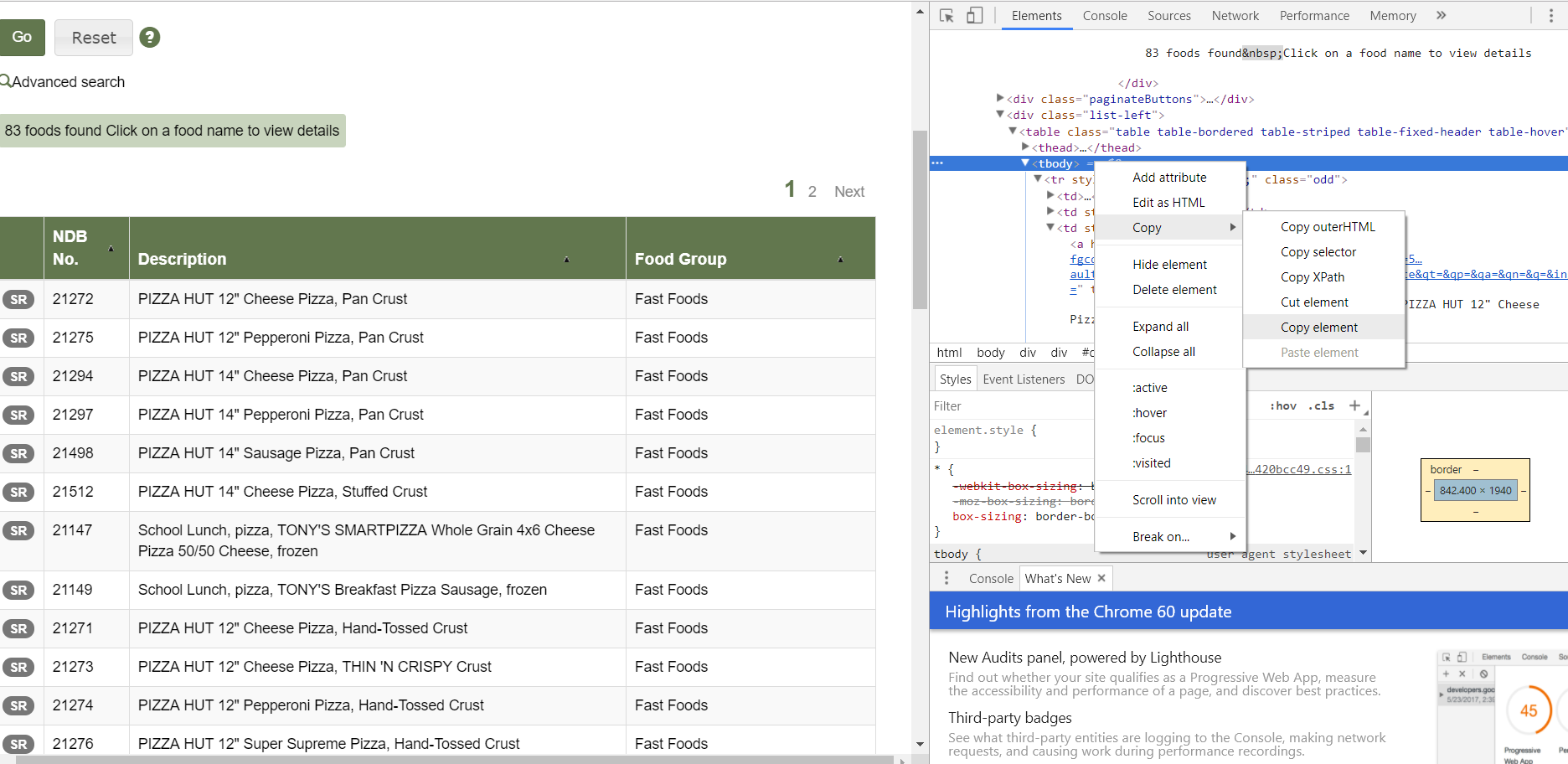Click the SR badge for food 21272
Screen dimensions: 1568x764
[x=18, y=299]
